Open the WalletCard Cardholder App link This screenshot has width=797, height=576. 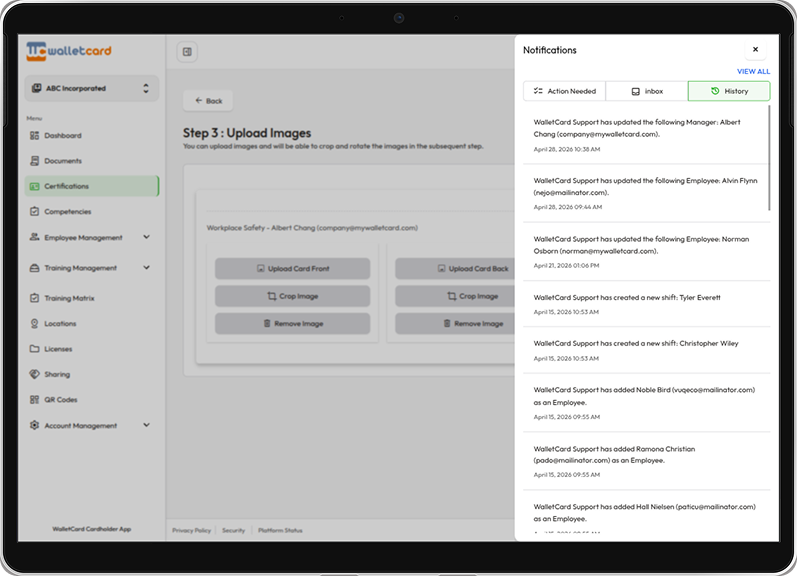[91, 529]
